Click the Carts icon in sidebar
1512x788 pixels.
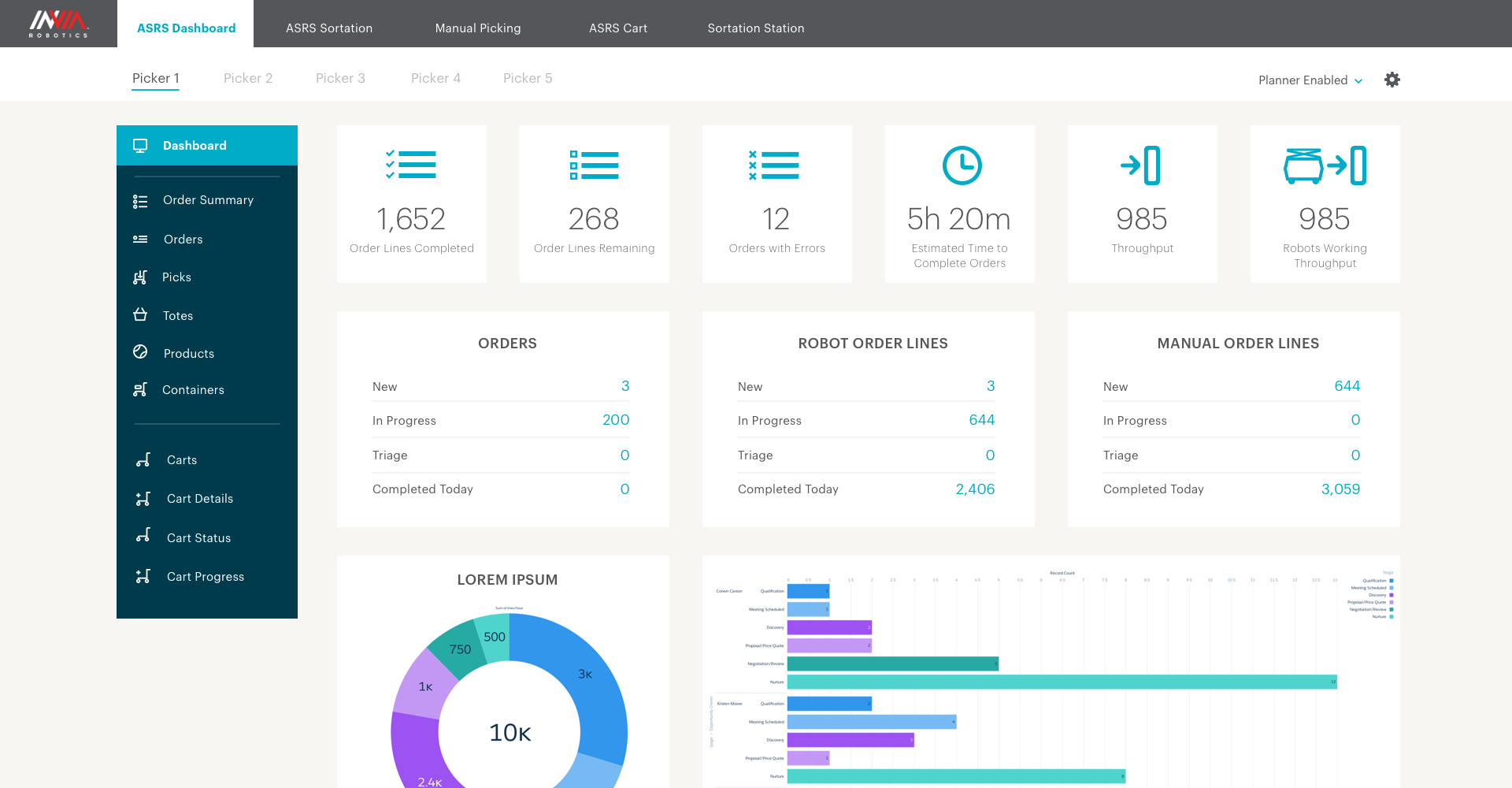[x=143, y=460]
